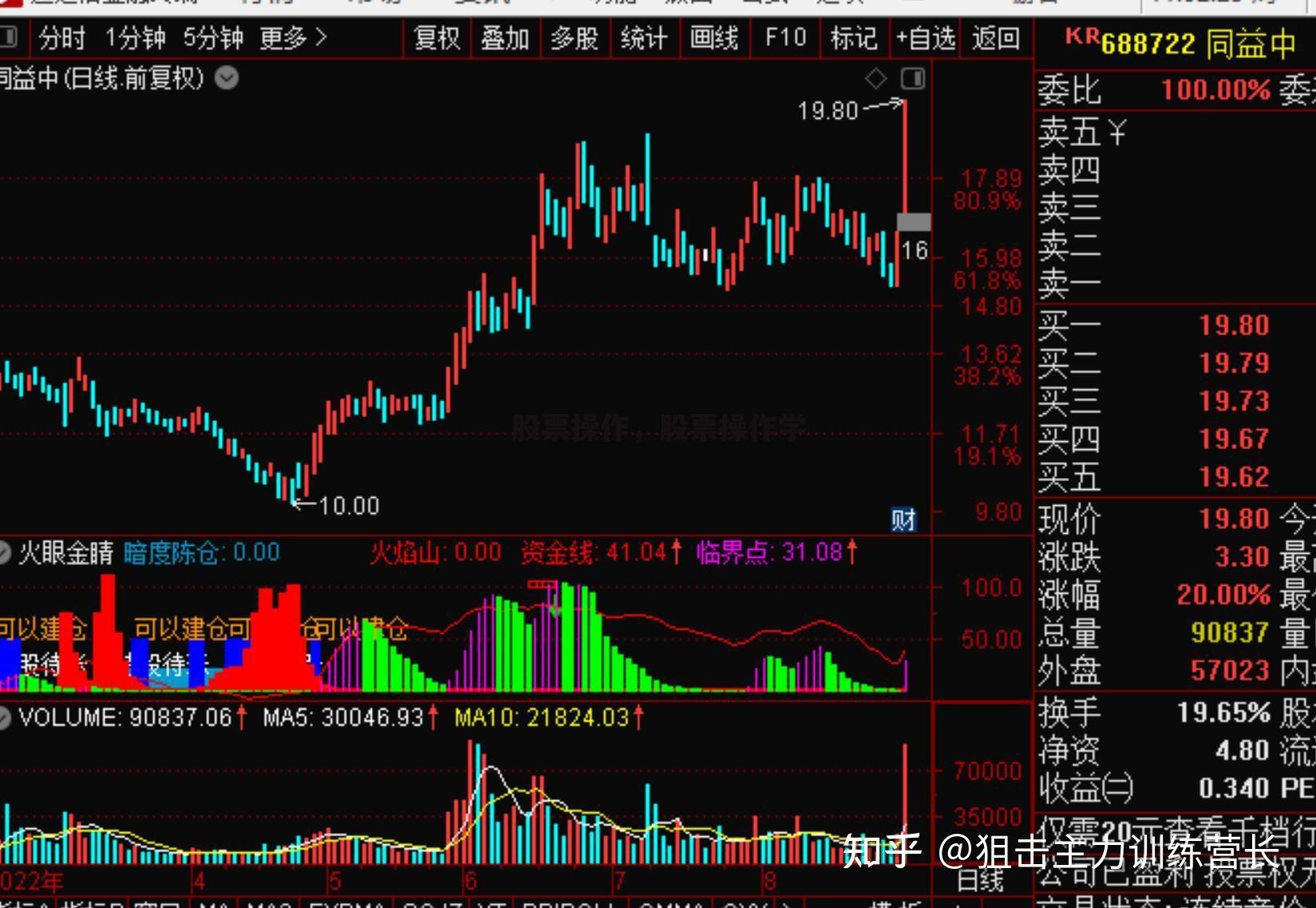The width and height of the screenshot is (1316, 908).
Task: Click the 总量 90837 value
Action: (1230, 633)
